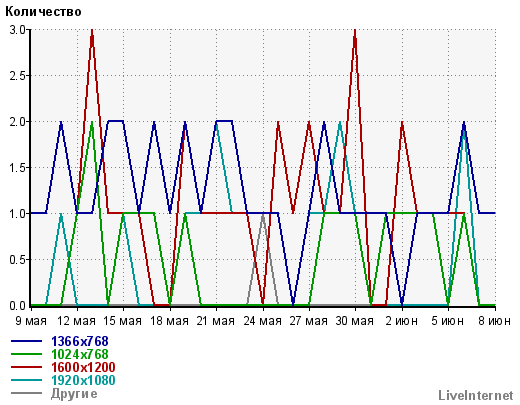Click the 9 мая date label
Image resolution: width=520 pixels, height=405 pixels.
(x=31, y=321)
